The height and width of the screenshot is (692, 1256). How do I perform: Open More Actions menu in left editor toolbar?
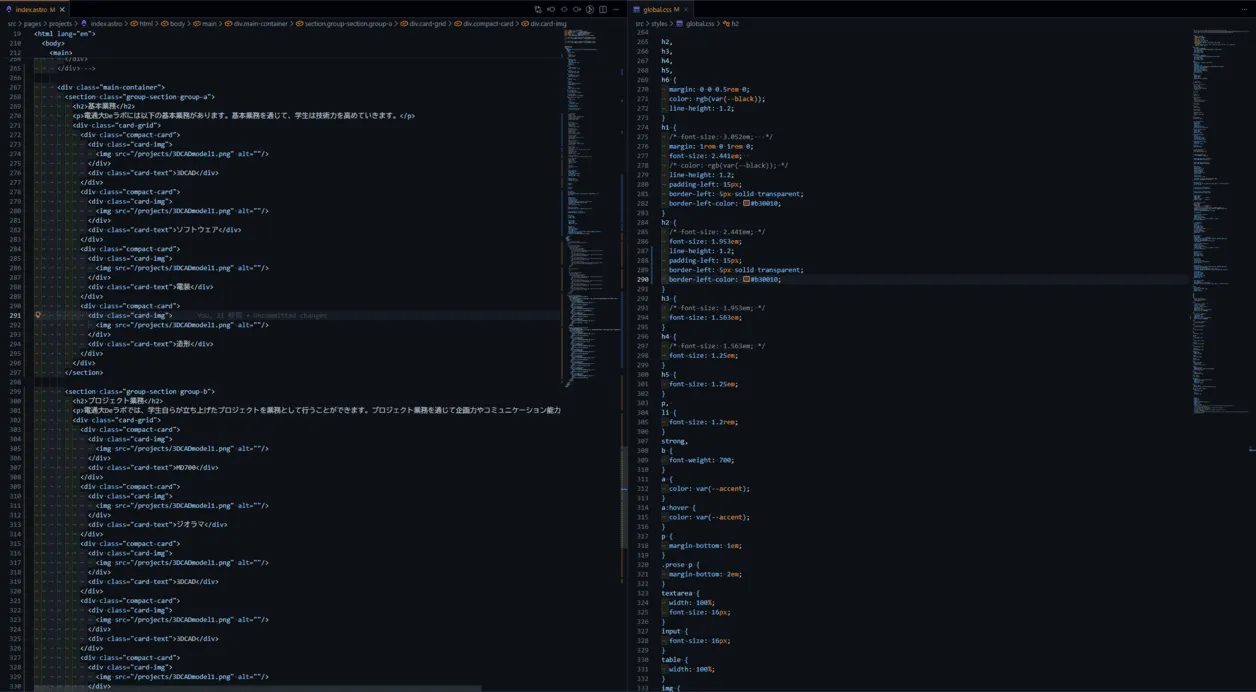(x=616, y=9)
